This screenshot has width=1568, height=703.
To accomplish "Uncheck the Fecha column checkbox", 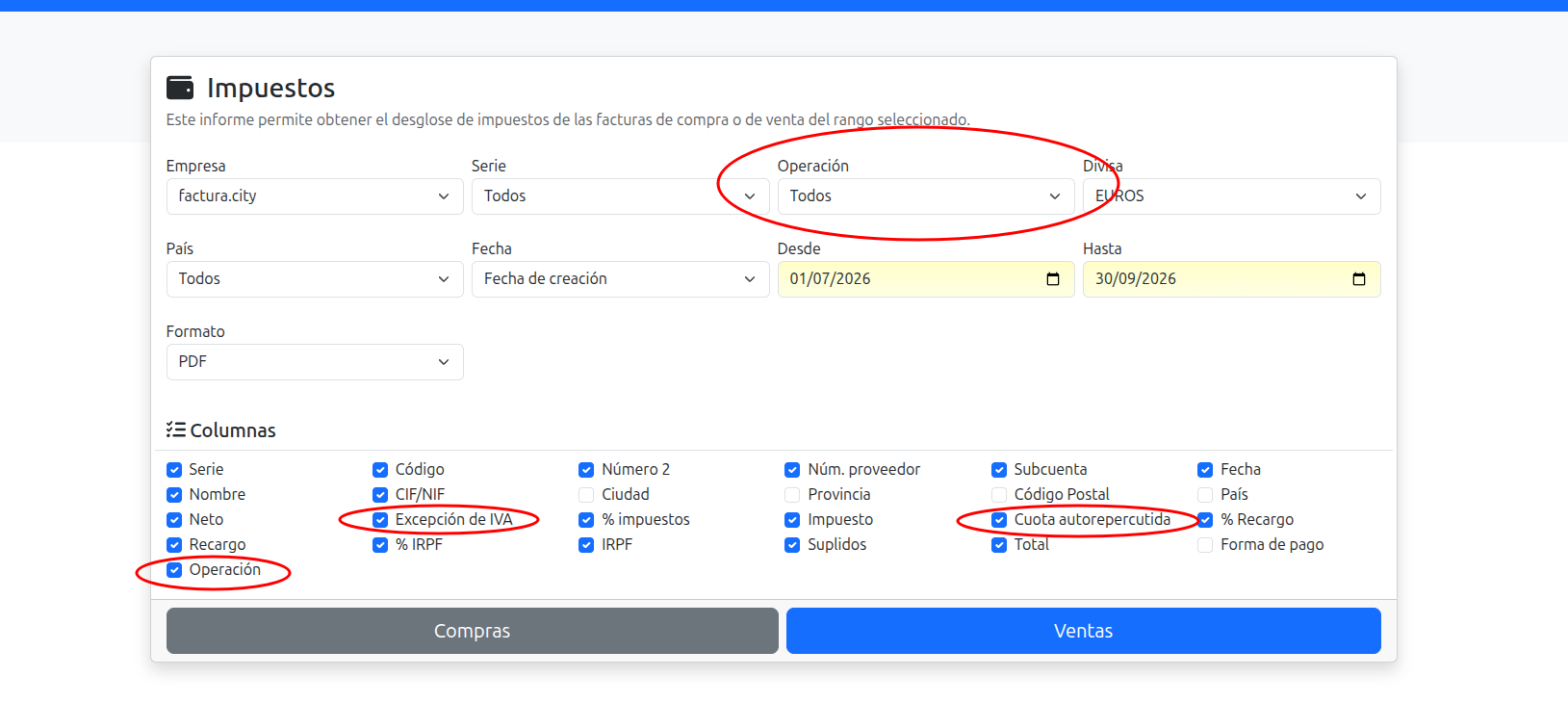I will coord(1205,470).
